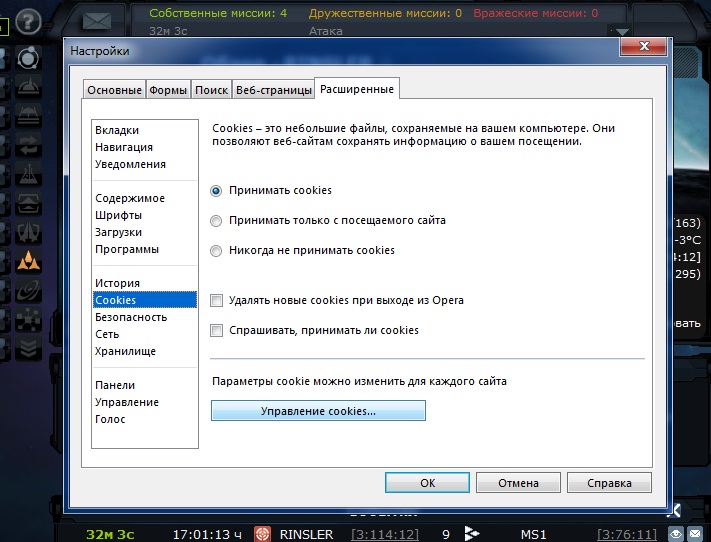Select 'Загрузки' in the settings list
711x542 pixels.
145,232
